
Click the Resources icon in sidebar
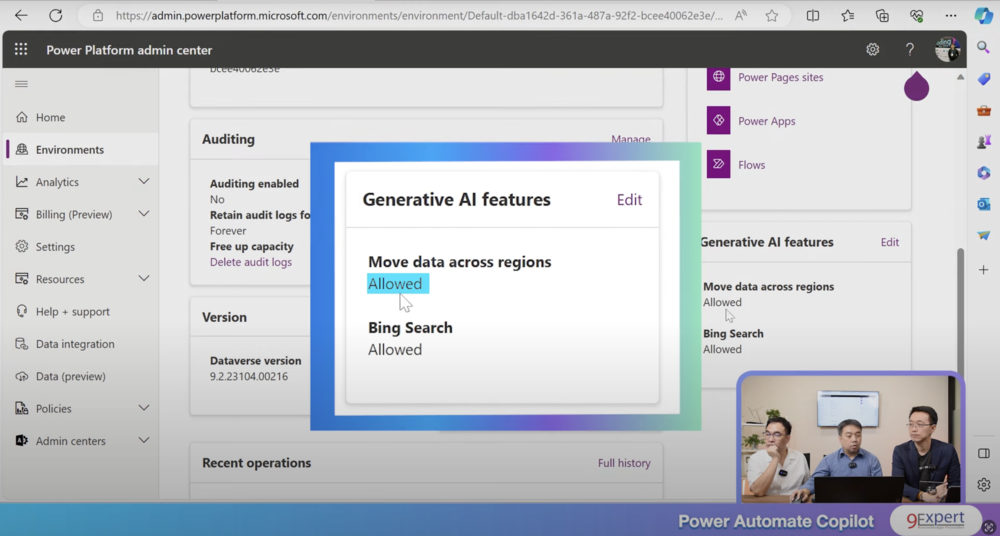pyautogui.click(x=22, y=279)
